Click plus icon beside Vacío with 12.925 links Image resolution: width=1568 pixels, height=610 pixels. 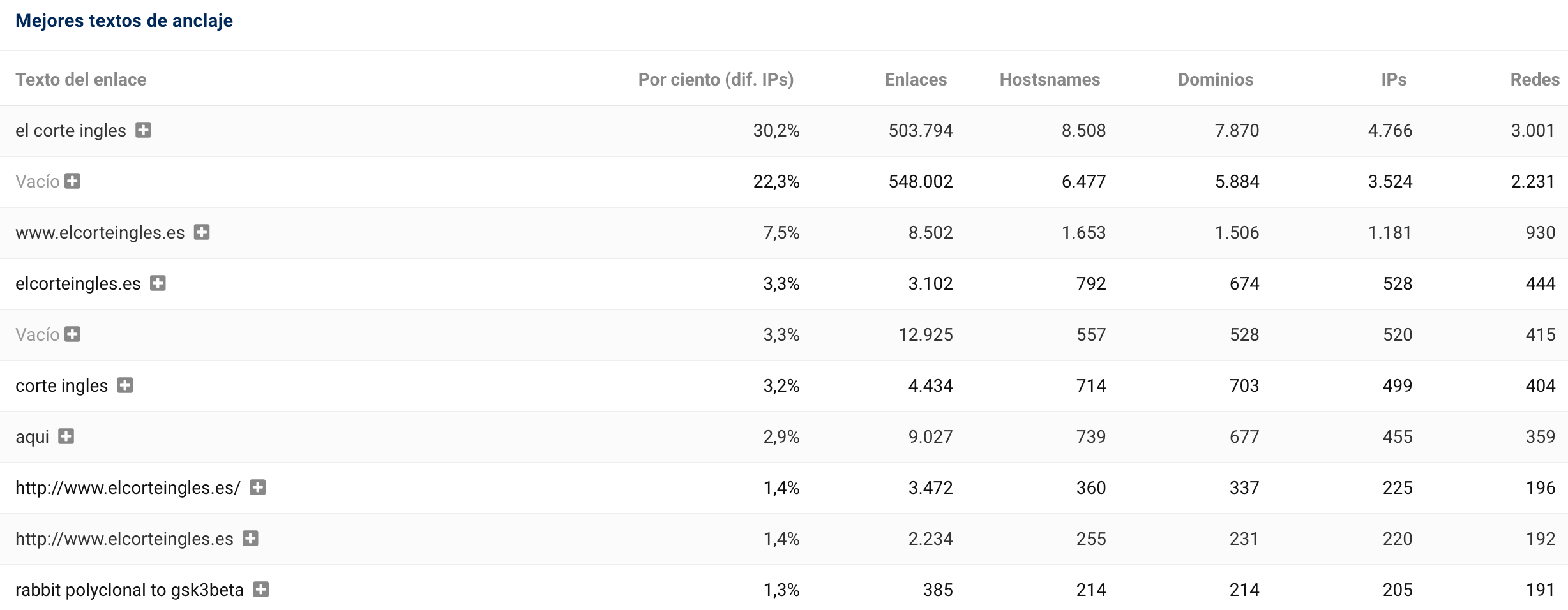(x=73, y=334)
